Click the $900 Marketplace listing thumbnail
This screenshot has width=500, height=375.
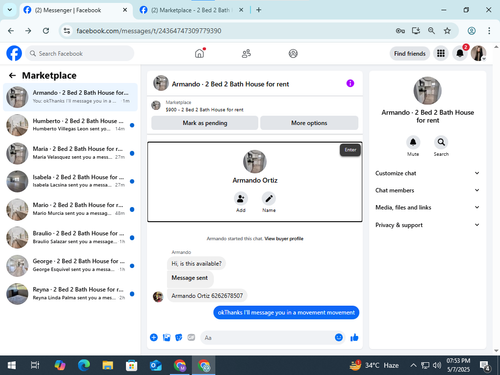[x=156, y=106]
